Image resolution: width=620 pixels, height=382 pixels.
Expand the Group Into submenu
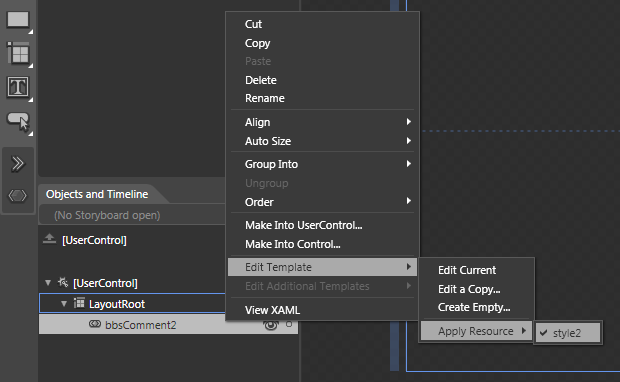click(323, 164)
